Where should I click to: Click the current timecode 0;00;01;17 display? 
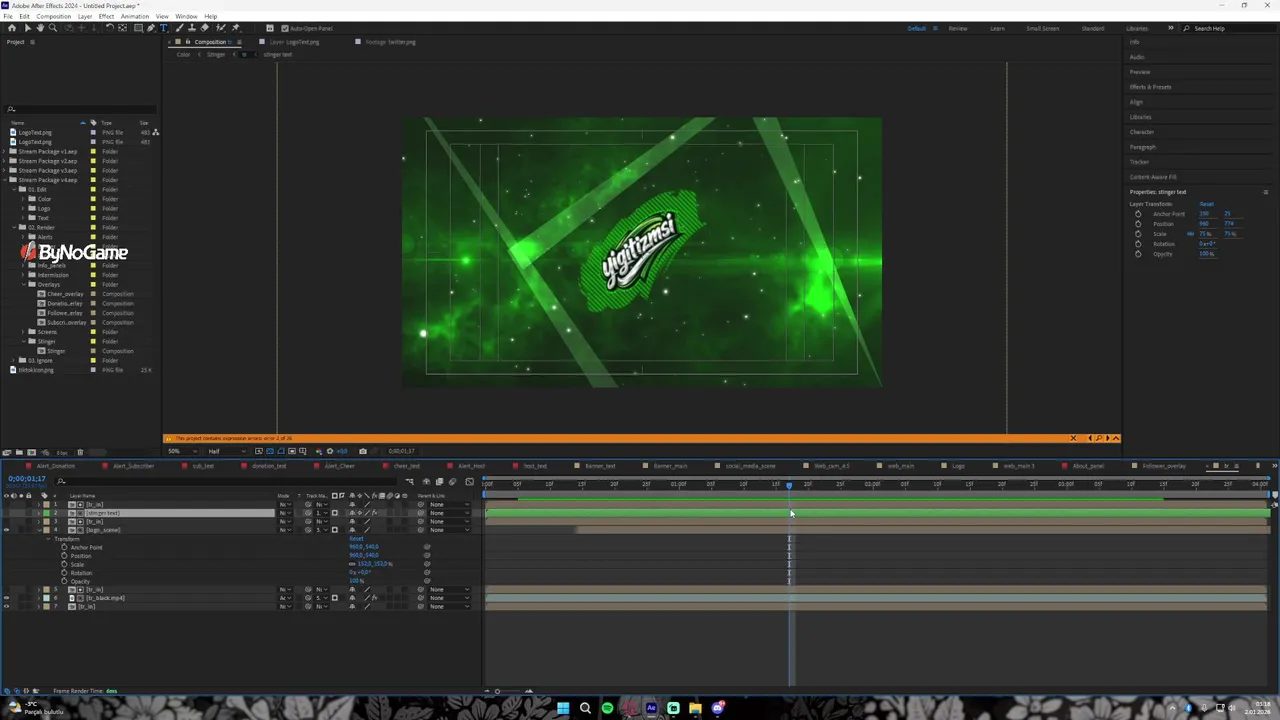[x=27, y=479]
